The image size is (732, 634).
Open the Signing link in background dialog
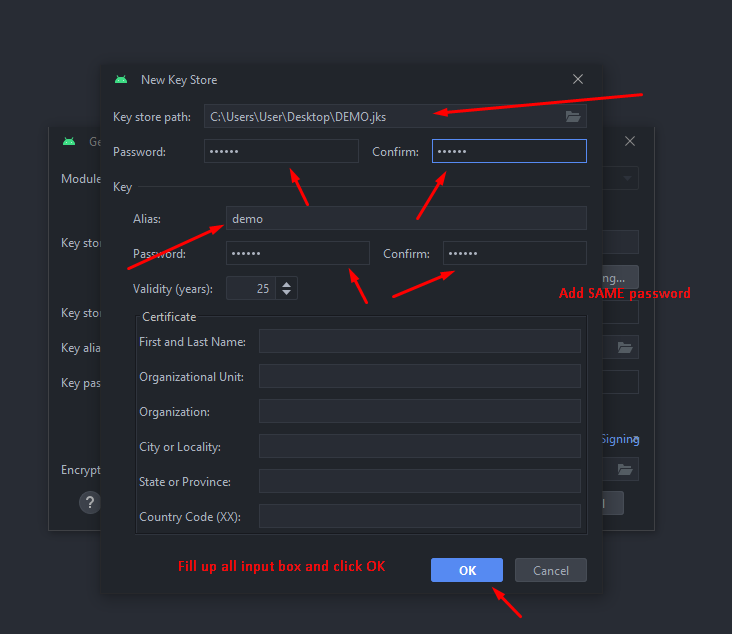620,439
